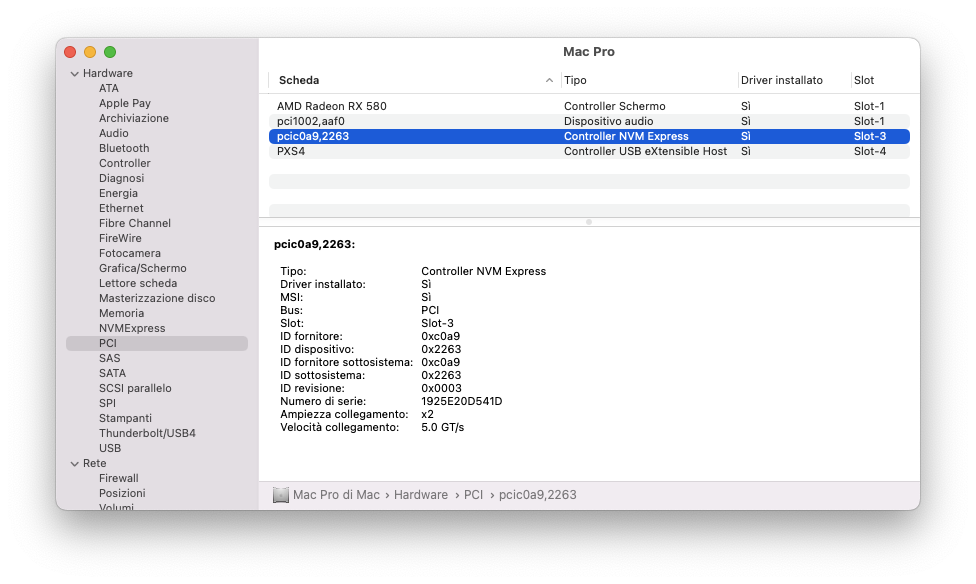Select Masterizzazione disco in sidebar
The height and width of the screenshot is (584, 976).
157,298
